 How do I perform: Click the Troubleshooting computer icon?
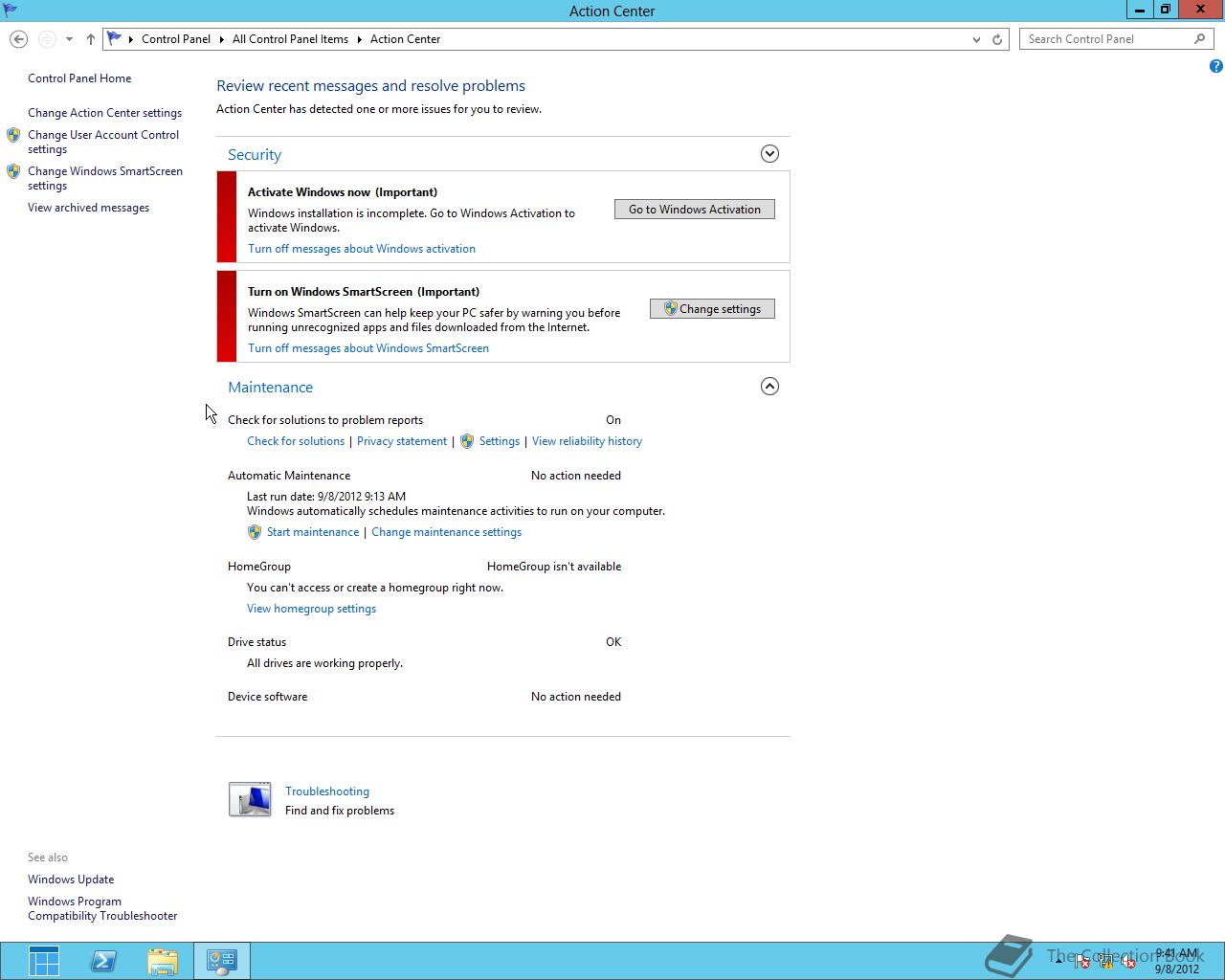pyautogui.click(x=250, y=799)
